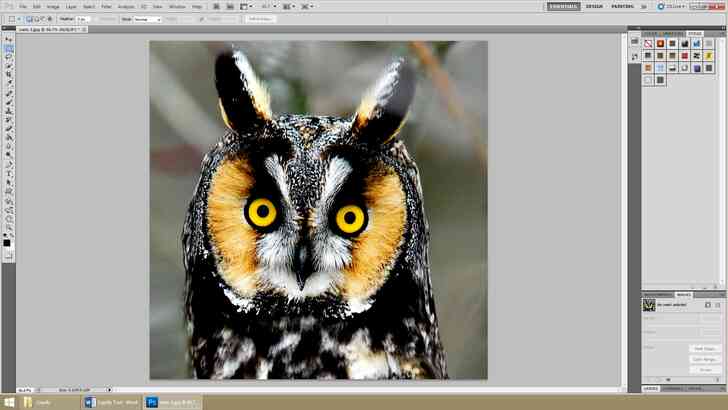Select the Eyedropper tool
The image size is (728, 410).
coord(8,83)
